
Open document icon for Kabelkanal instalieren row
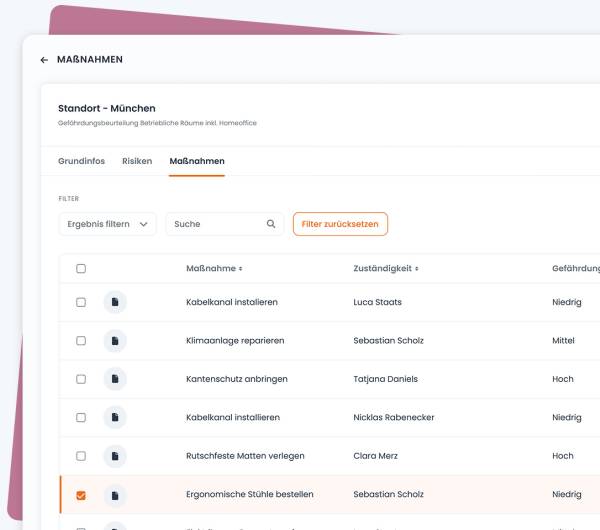[x=115, y=302]
